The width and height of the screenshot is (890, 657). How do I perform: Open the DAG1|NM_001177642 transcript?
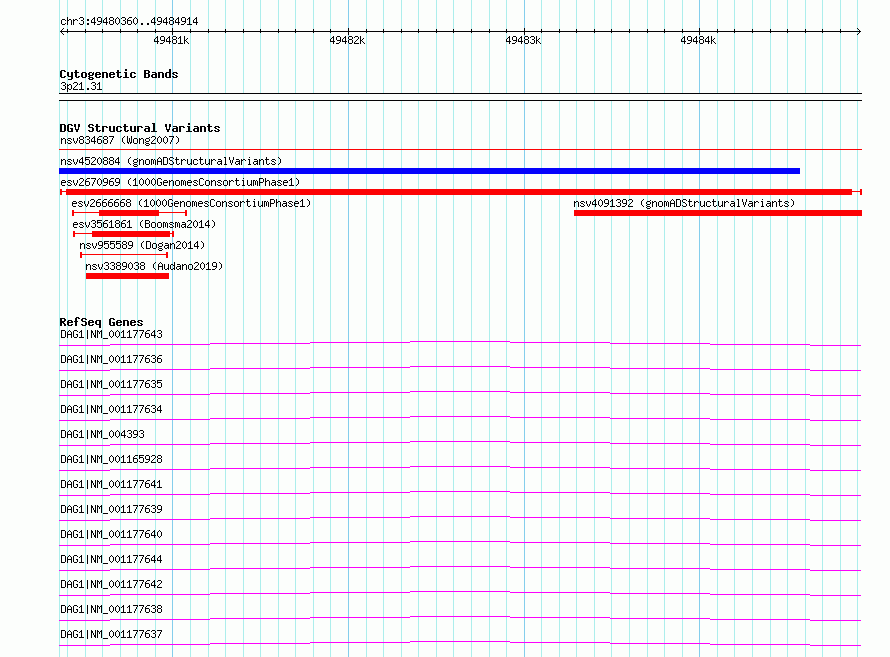pyautogui.click(x=111, y=584)
